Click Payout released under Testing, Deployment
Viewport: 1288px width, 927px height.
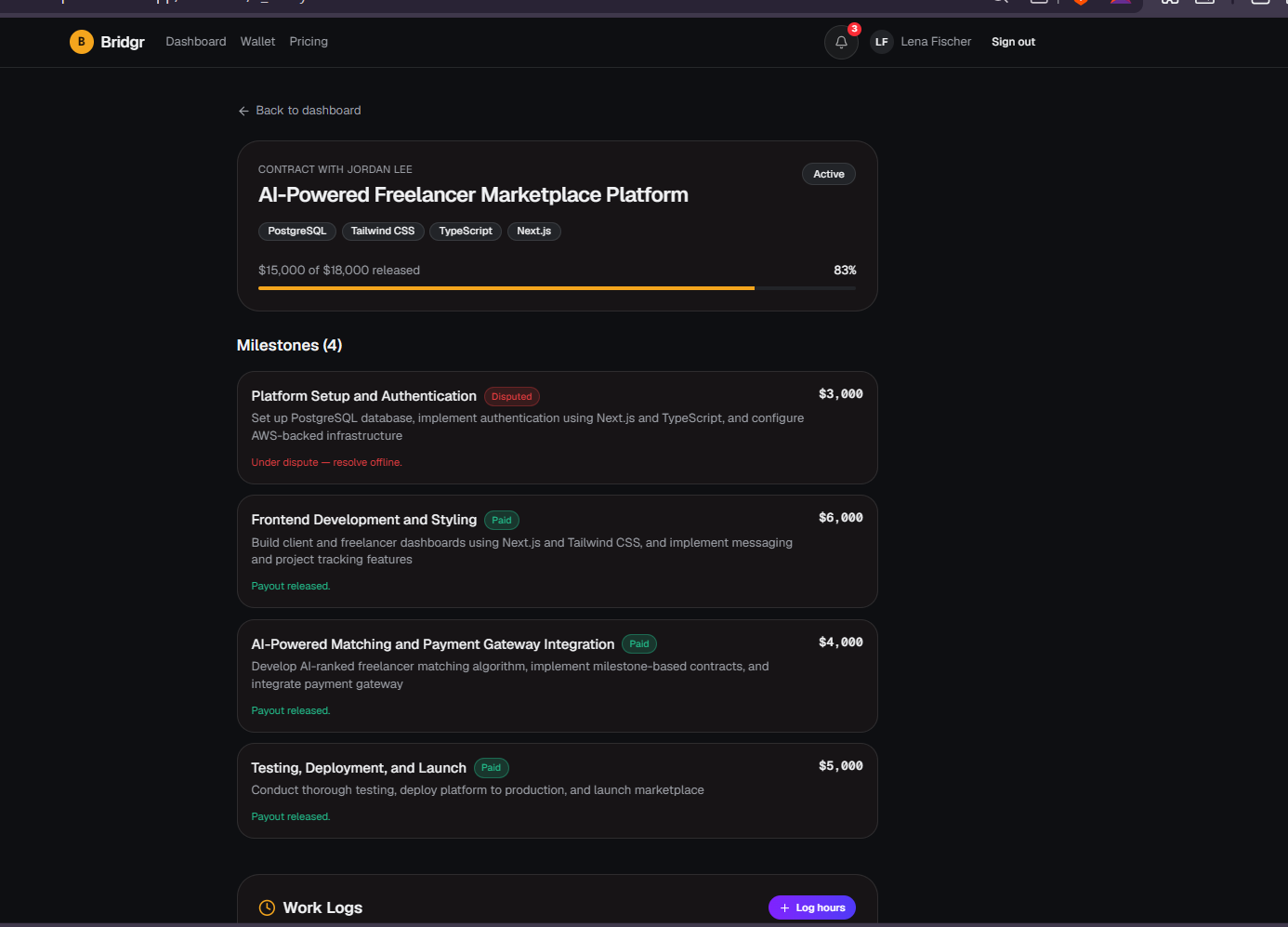(291, 817)
